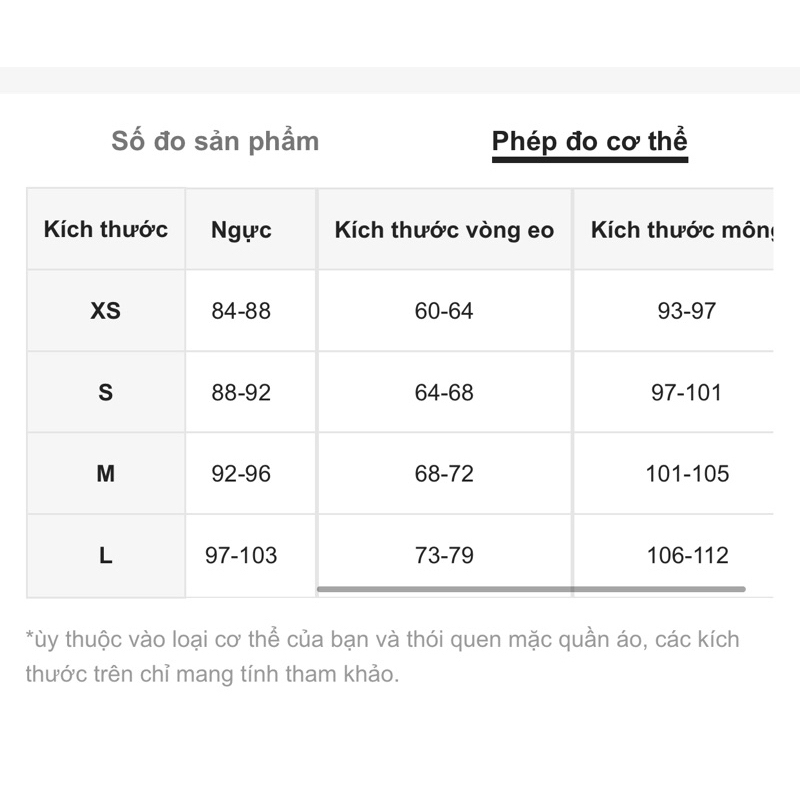Select the XS size row label
The image size is (800, 800).
point(105,311)
